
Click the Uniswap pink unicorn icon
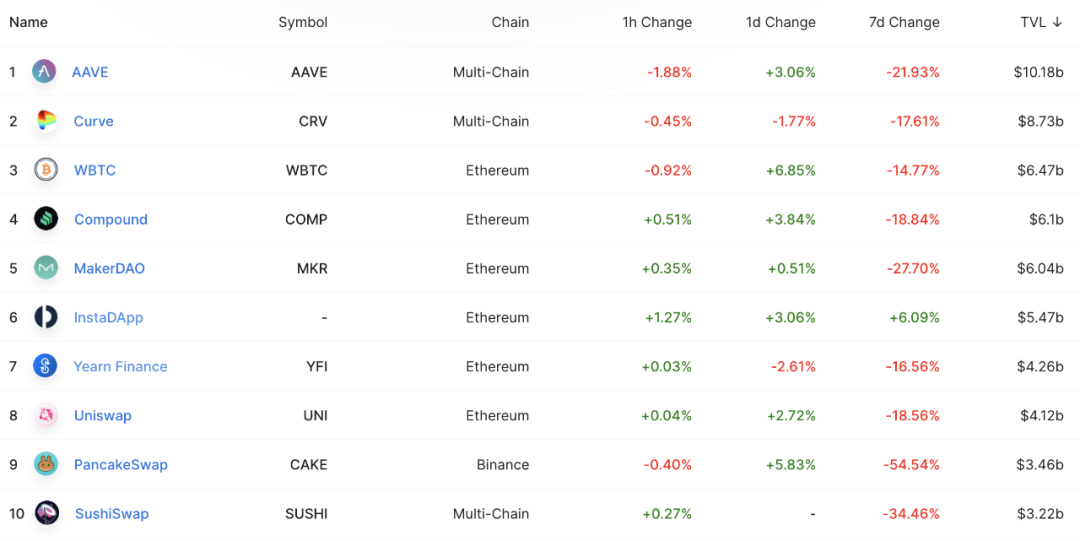point(46,415)
